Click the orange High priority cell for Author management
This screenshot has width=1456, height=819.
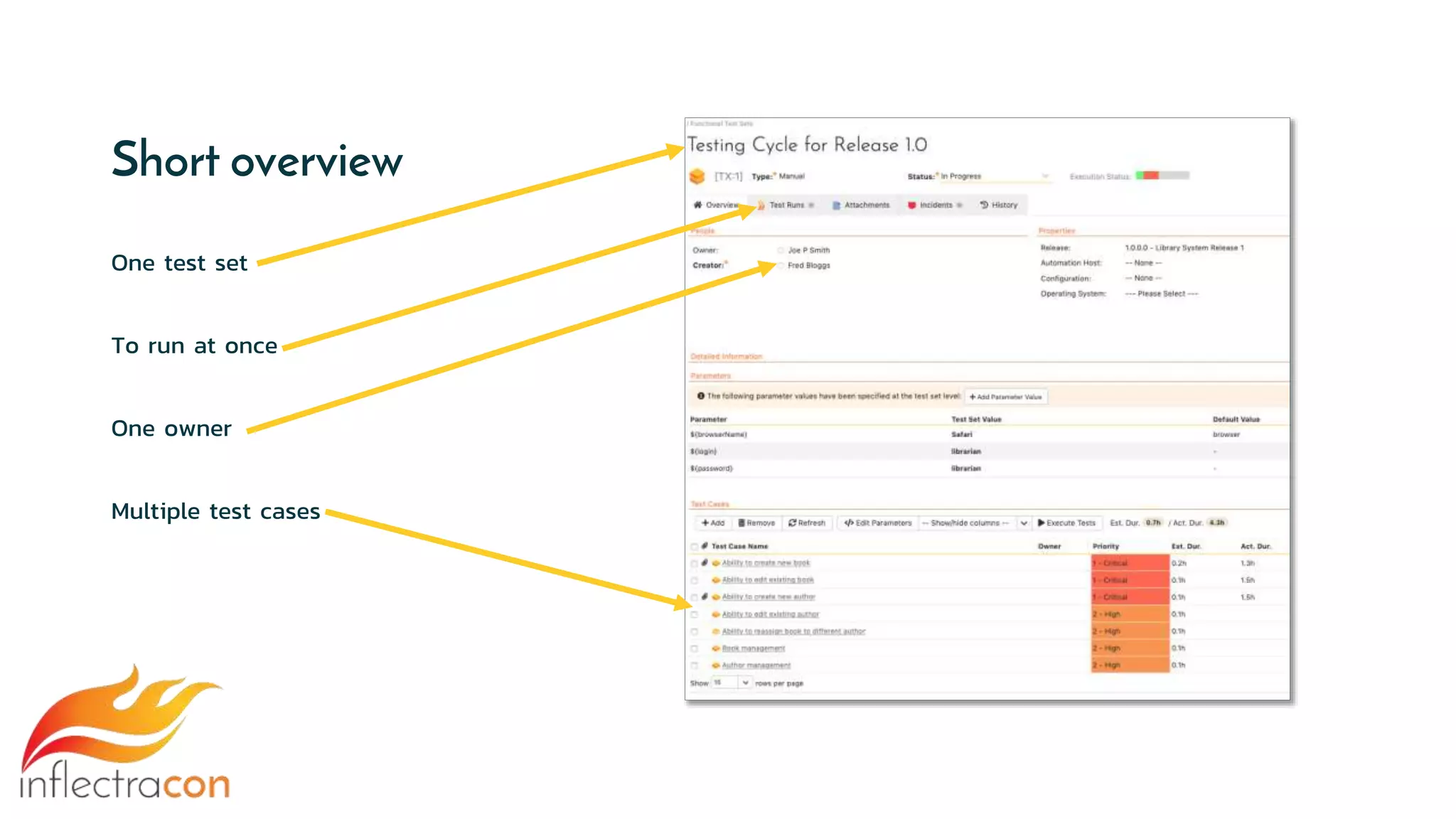click(1130, 665)
